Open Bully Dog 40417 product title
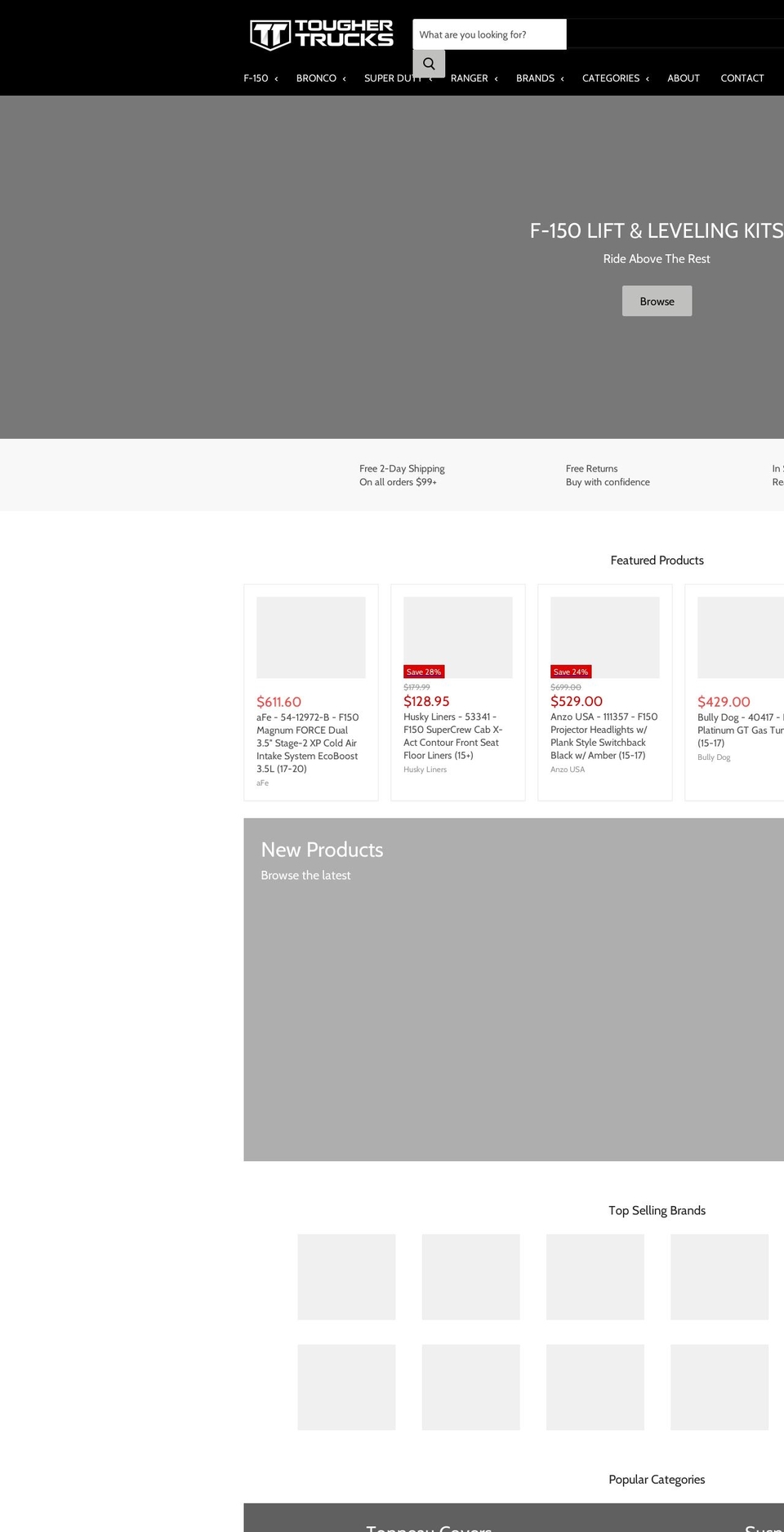 pos(740,730)
